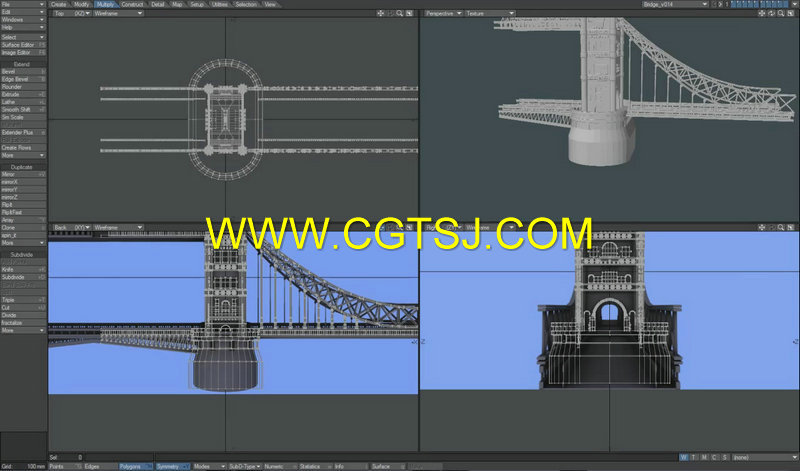The width and height of the screenshot is (800, 471).
Task: Open the Image Editor
Action: click(x=23, y=53)
